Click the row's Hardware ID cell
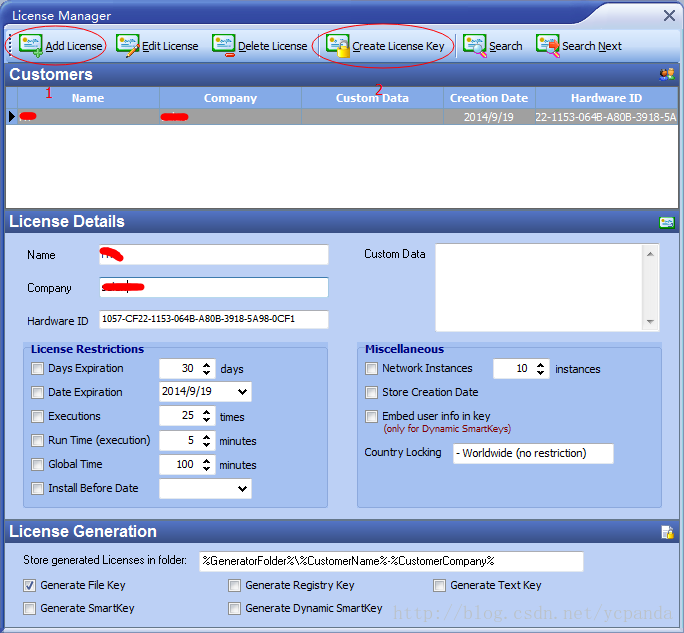The image size is (684, 633). pos(606,117)
